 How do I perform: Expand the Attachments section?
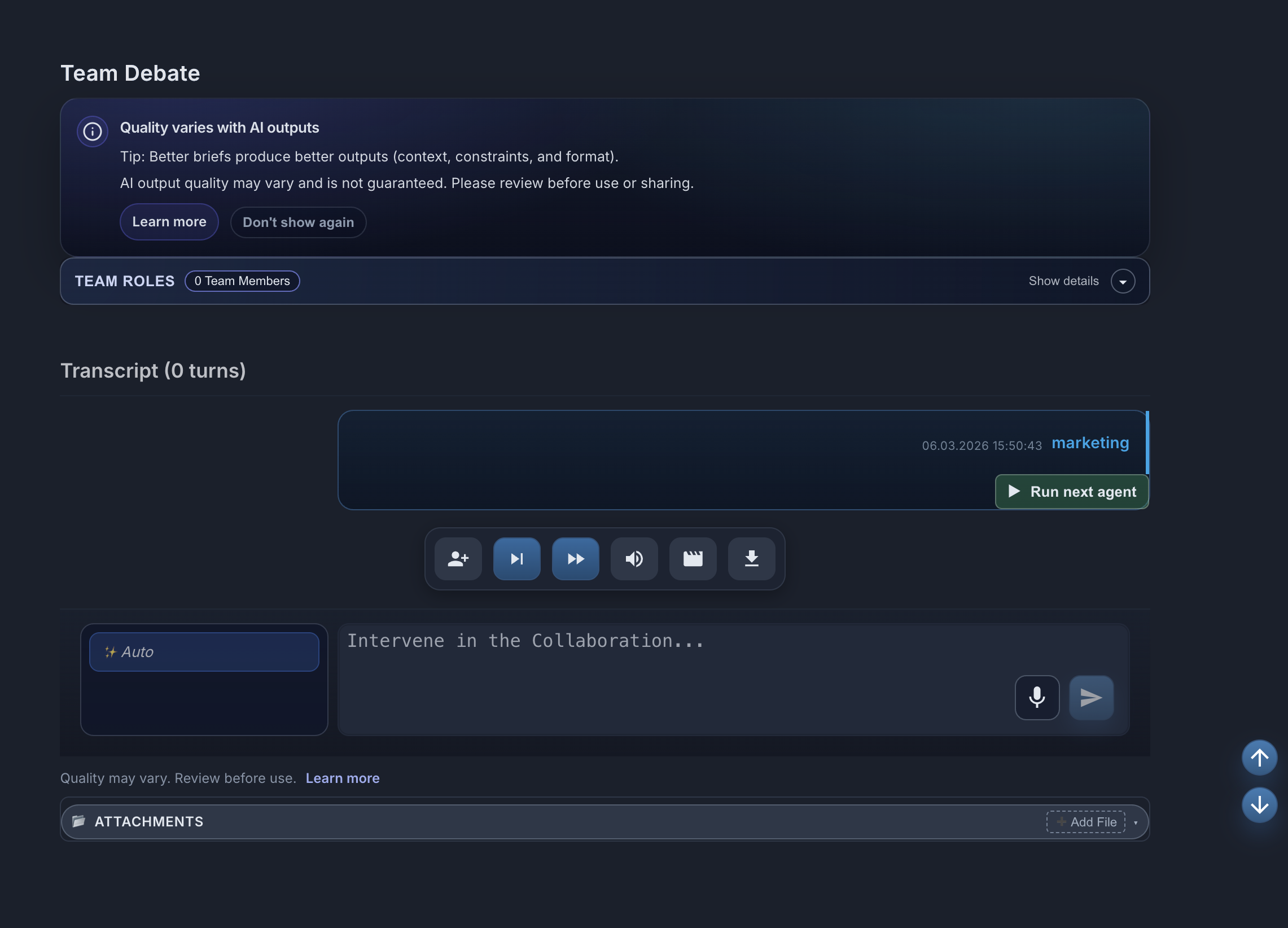click(149, 821)
